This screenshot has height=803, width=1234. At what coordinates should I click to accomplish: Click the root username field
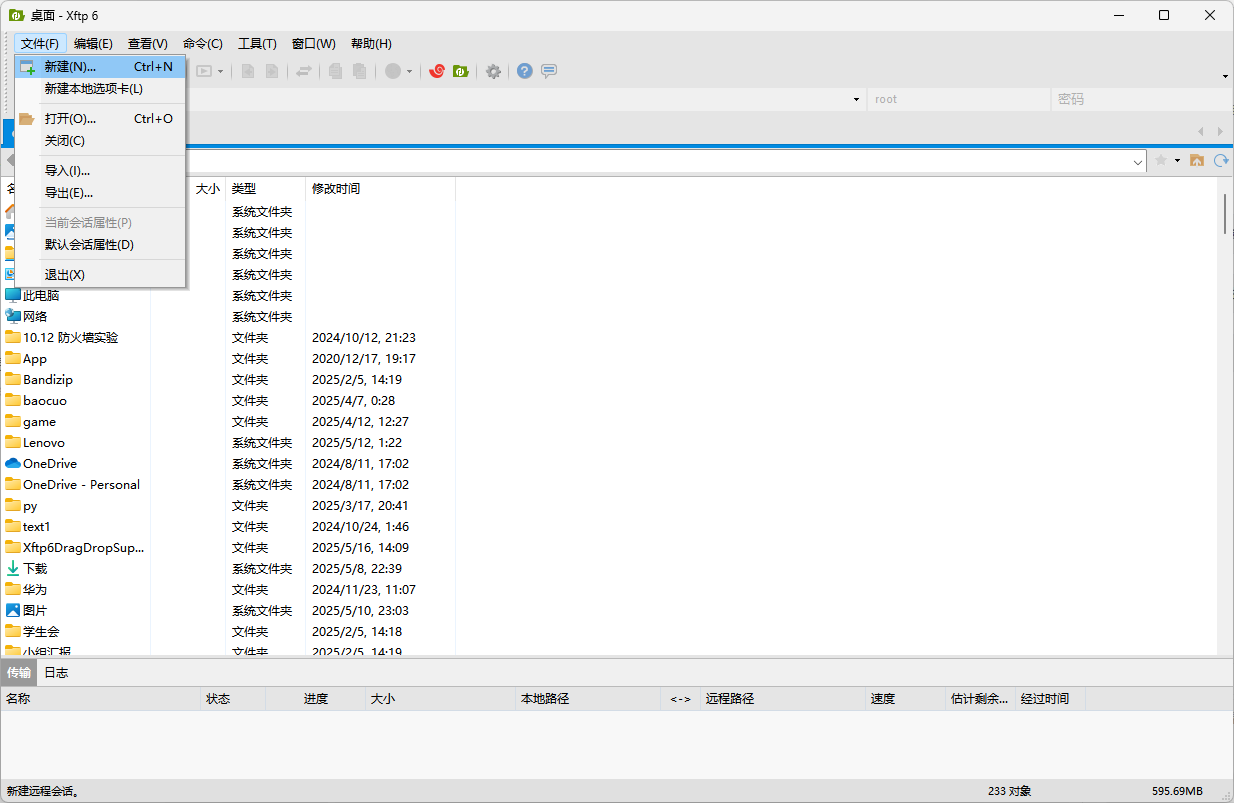click(x=958, y=99)
